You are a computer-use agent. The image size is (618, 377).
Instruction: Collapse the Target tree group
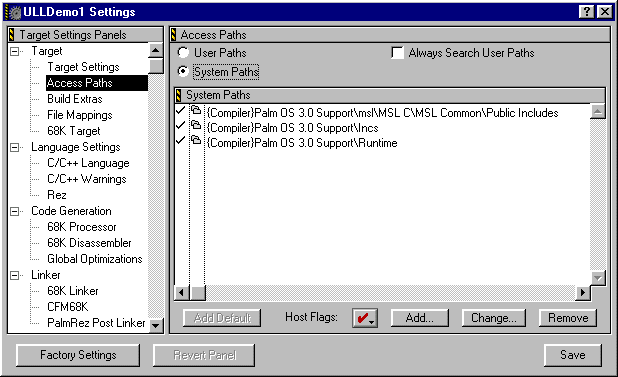click(15, 51)
